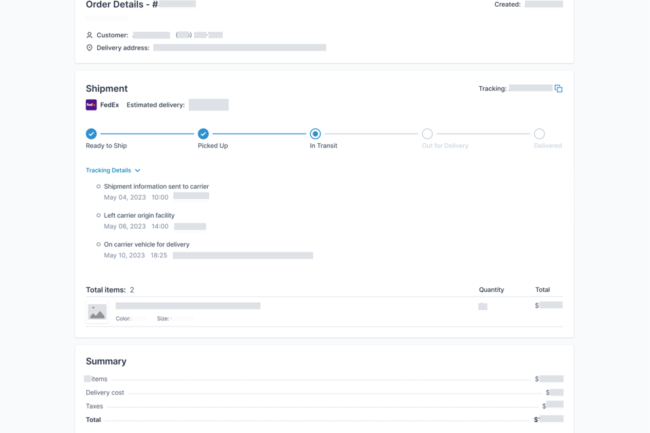Click the Ready to Ship checkmark circle
650x433 pixels.
tap(91, 133)
